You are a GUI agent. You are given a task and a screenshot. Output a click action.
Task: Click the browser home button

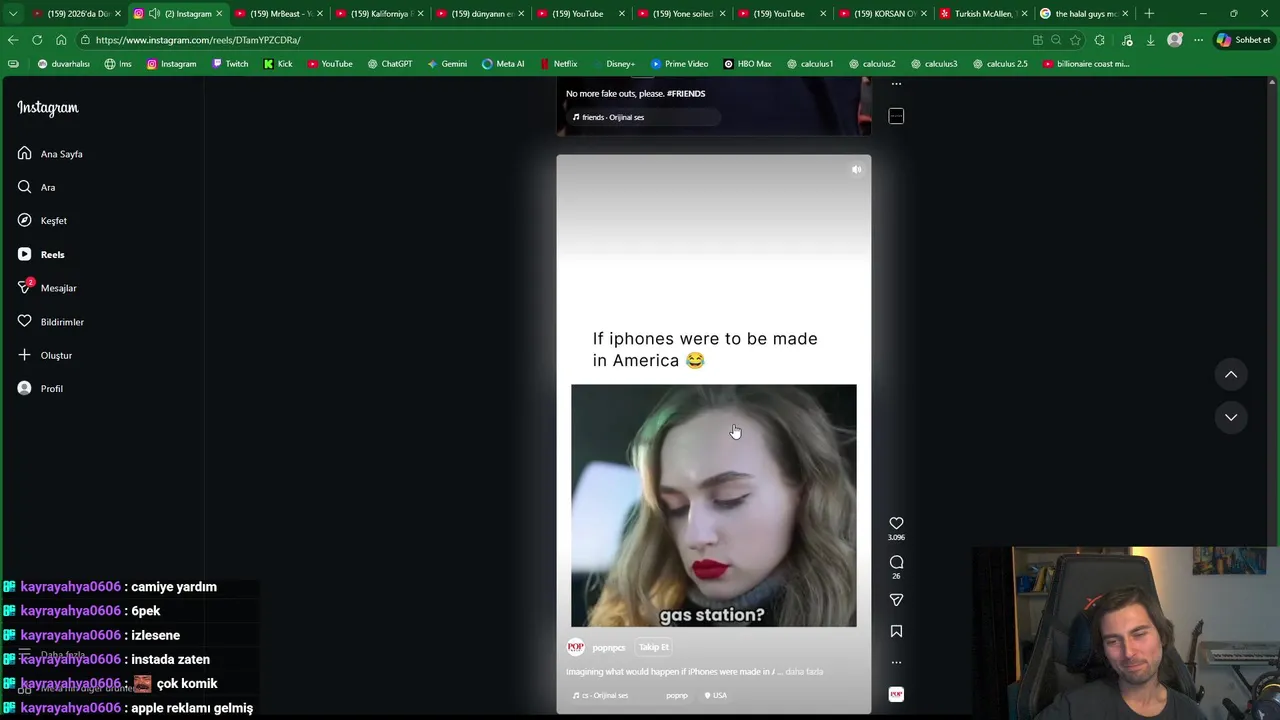click(61, 40)
